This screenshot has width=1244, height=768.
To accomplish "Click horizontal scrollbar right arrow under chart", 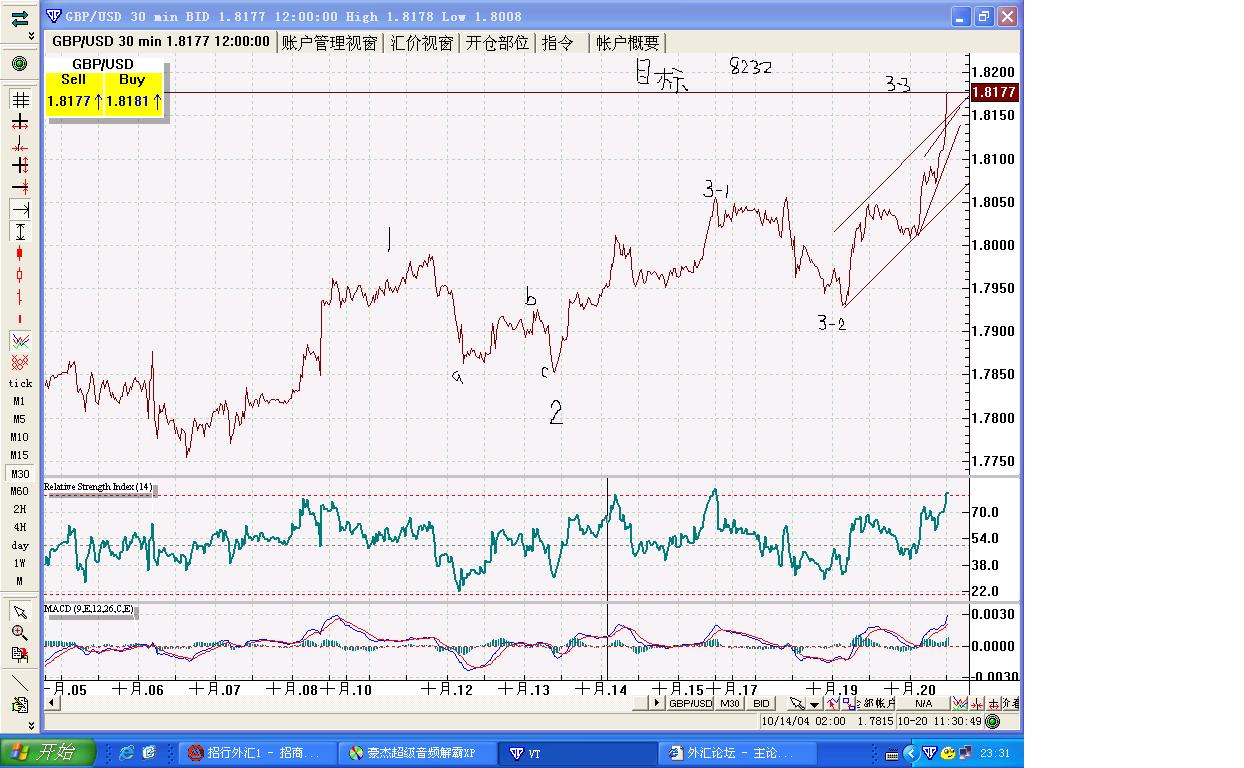I will [657, 703].
